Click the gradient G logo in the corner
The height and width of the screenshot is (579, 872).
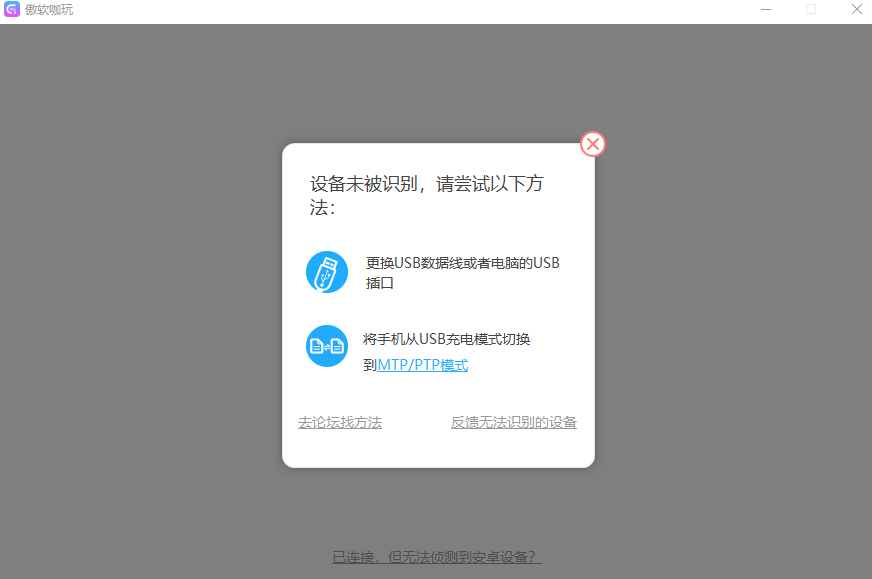10,10
